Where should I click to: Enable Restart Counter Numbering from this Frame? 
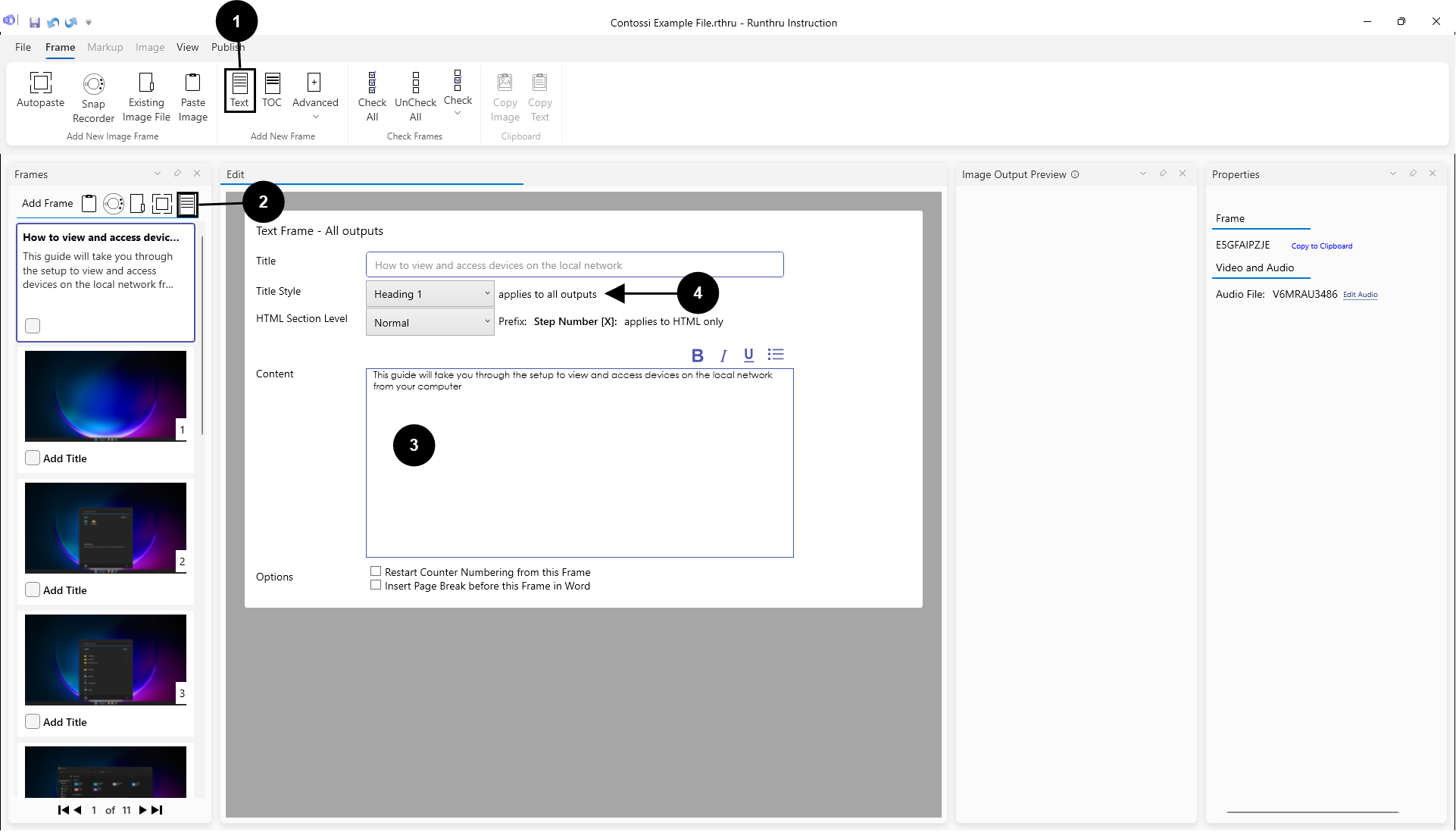(376, 571)
